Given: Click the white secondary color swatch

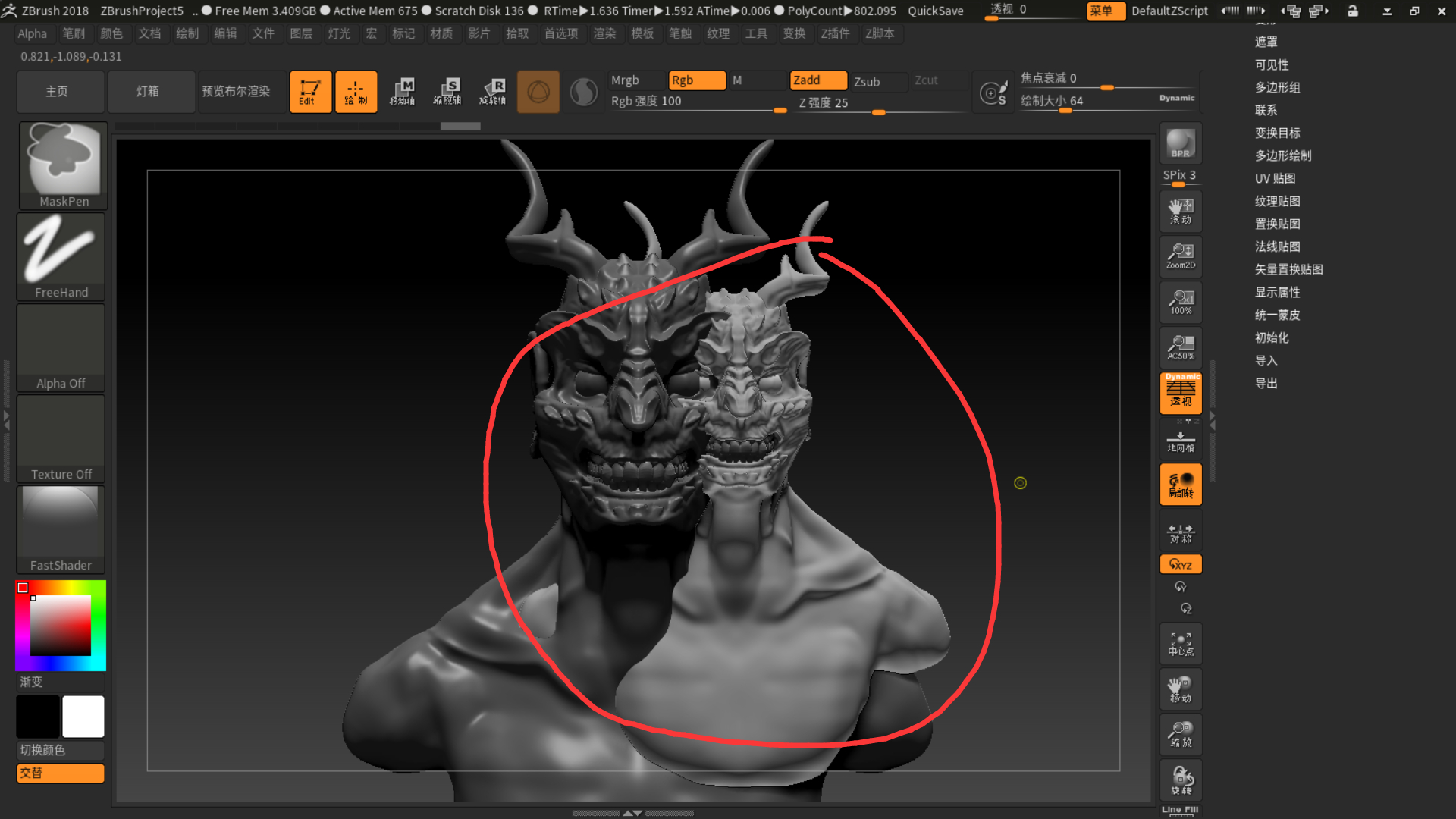Looking at the screenshot, I should coord(83,716).
